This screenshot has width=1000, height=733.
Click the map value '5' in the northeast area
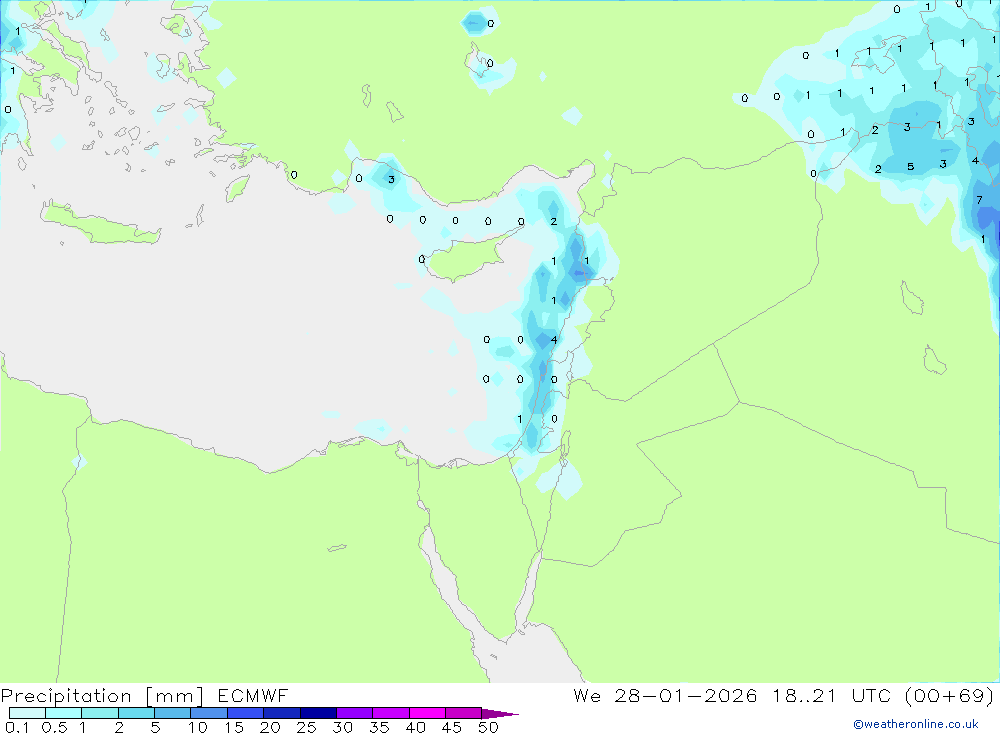coord(911,167)
